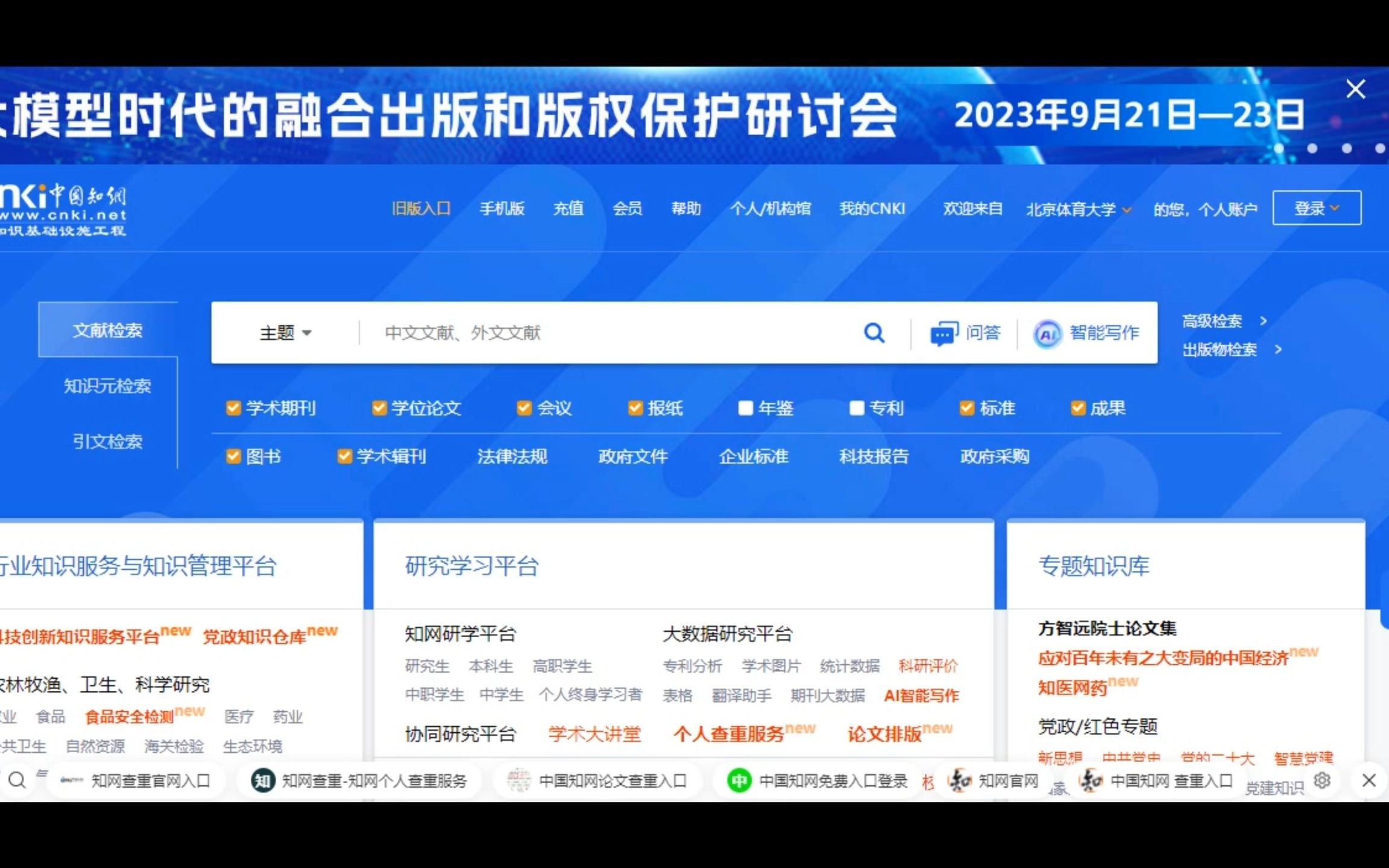
Task: Open the 问答 chat bubble icon
Action: (x=944, y=333)
